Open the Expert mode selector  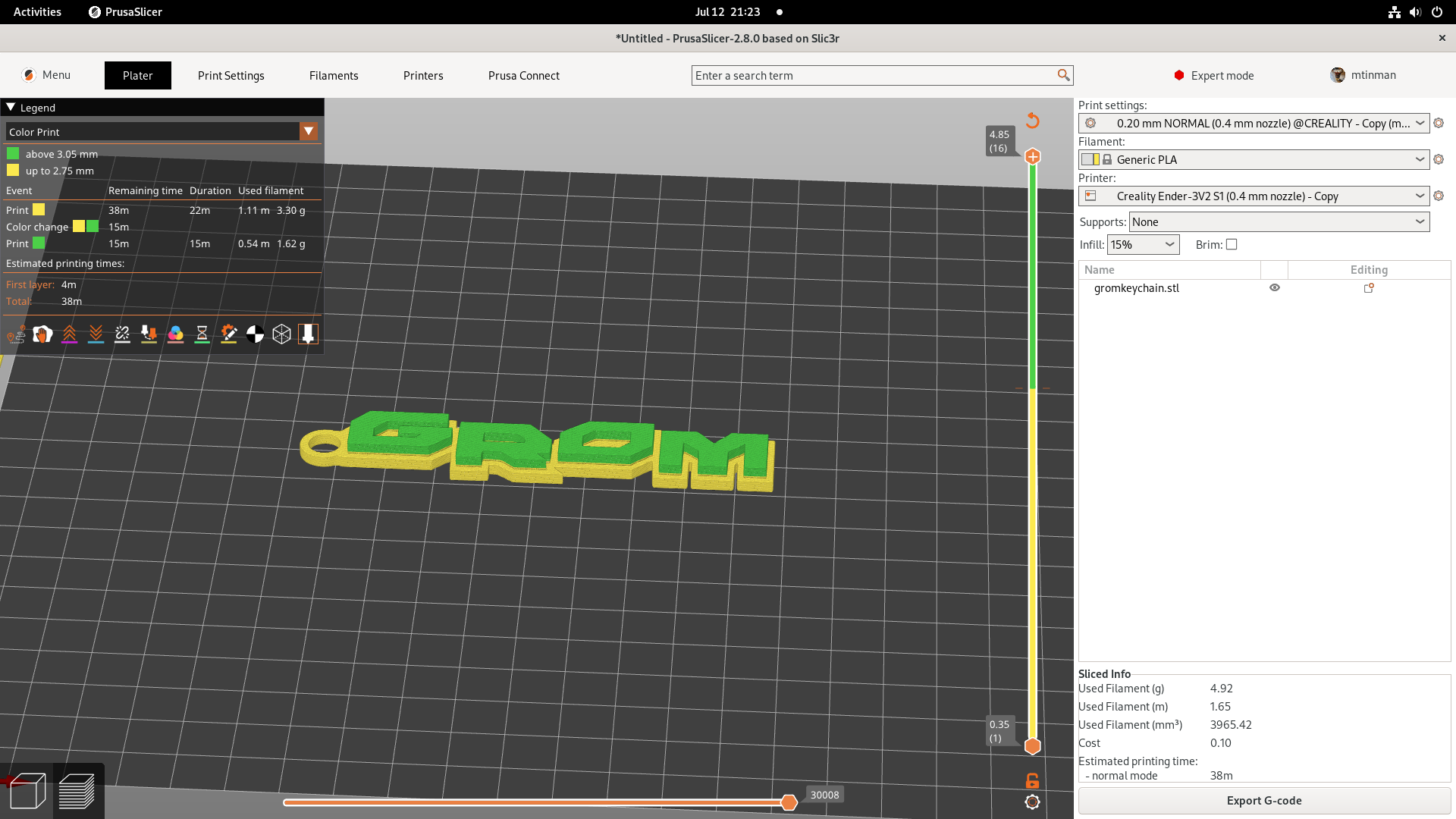click(1214, 75)
